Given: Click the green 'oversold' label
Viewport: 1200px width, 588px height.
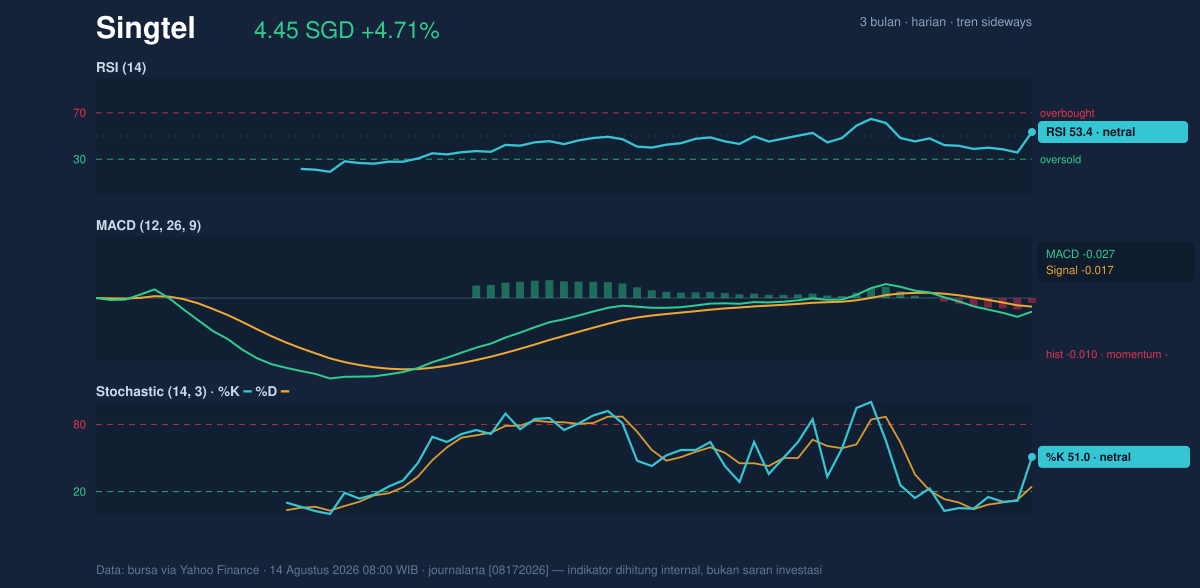Looking at the screenshot, I should click(1060, 160).
